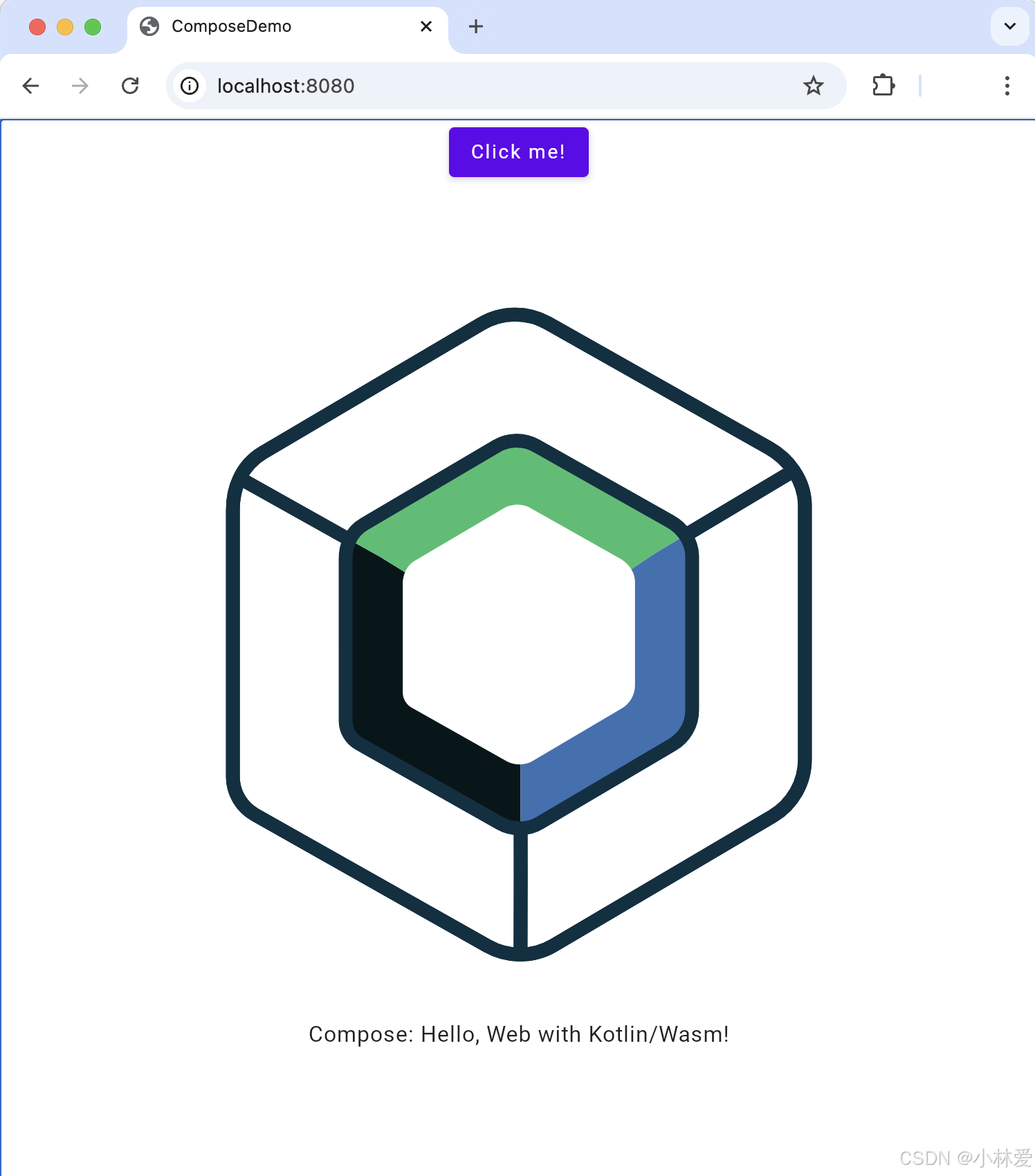The image size is (1035, 1176).
Task: Open the Extensions puzzle icon
Action: [x=883, y=86]
